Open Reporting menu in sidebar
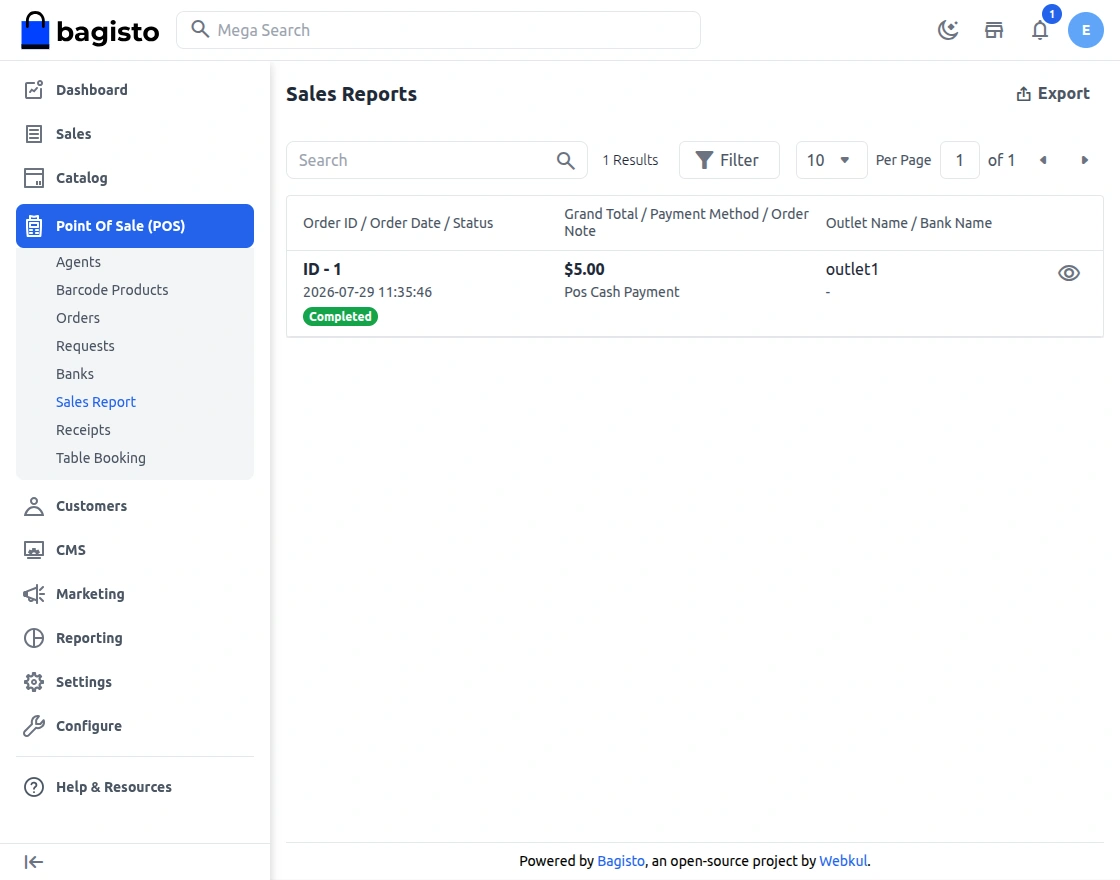Viewport: 1120px width, 880px height. click(135, 638)
